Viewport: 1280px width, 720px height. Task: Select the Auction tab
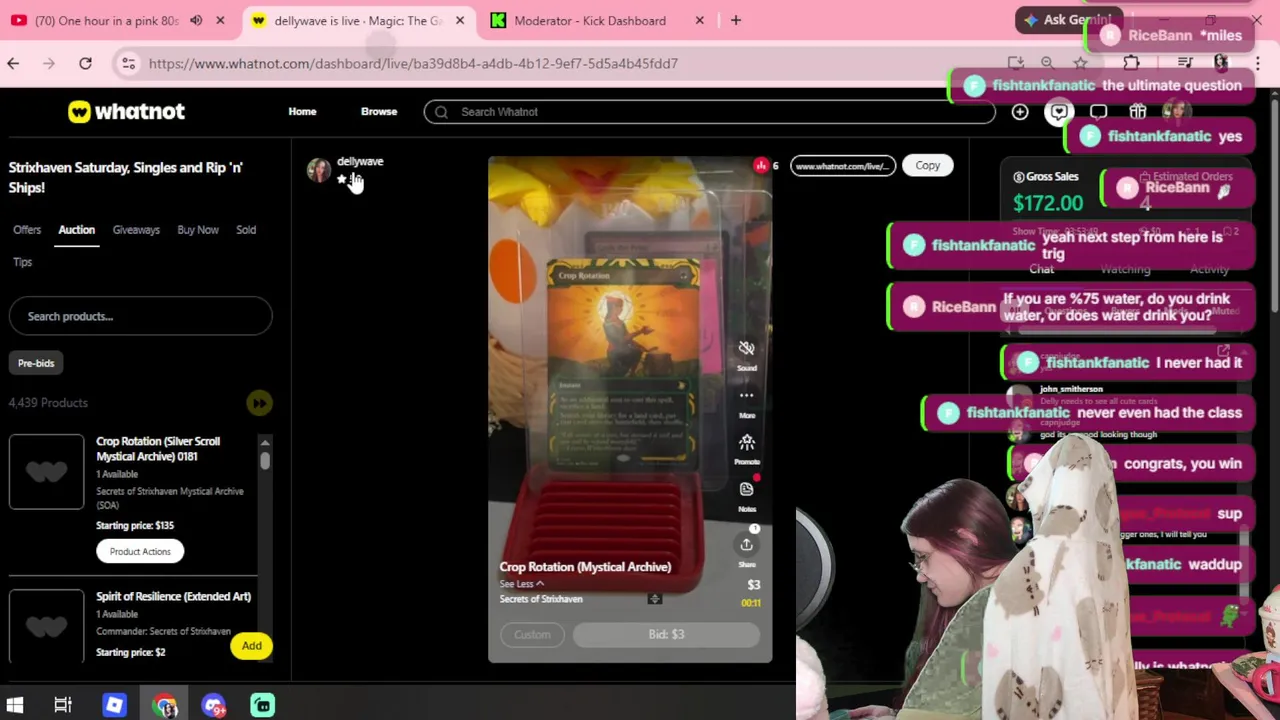pyautogui.click(x=76, y=230)
